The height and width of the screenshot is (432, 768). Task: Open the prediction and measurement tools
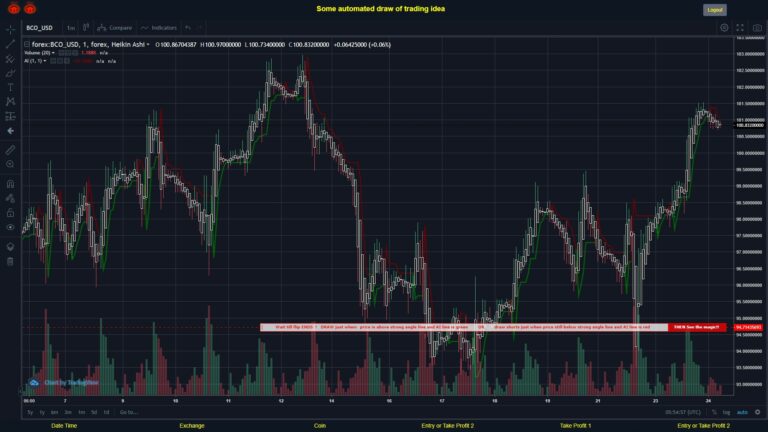[10, 117]
